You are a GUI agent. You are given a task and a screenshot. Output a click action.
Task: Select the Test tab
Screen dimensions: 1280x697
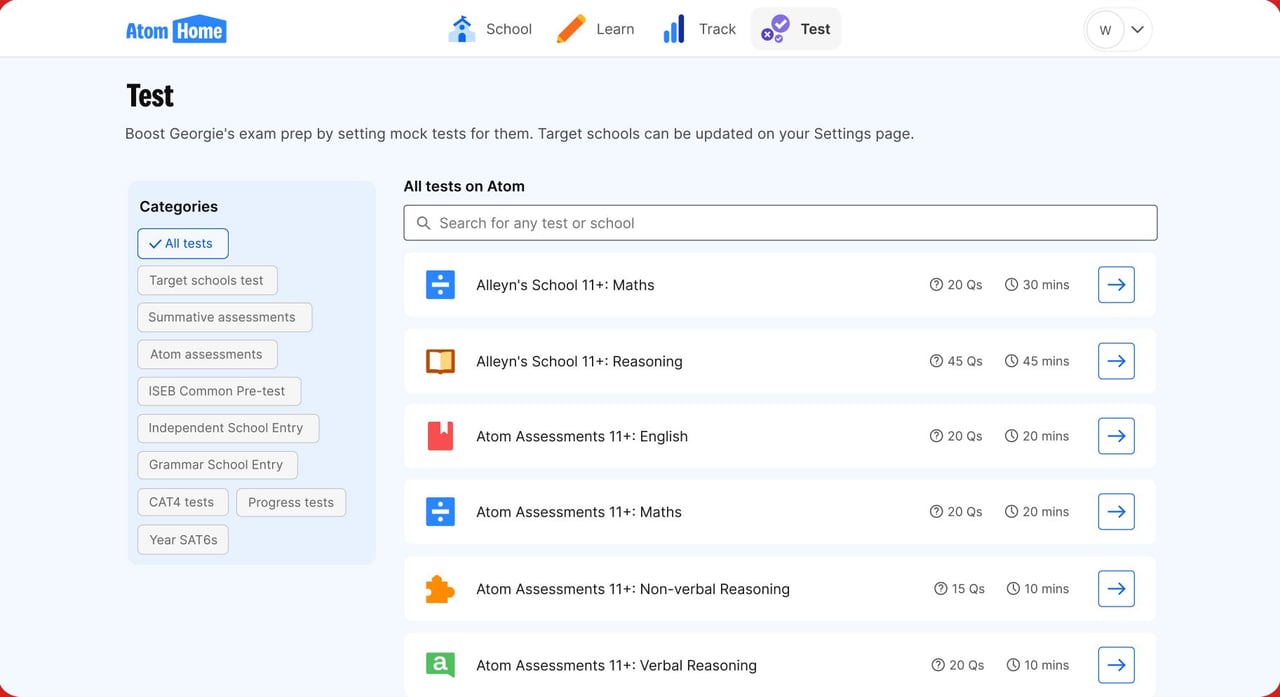796,29
